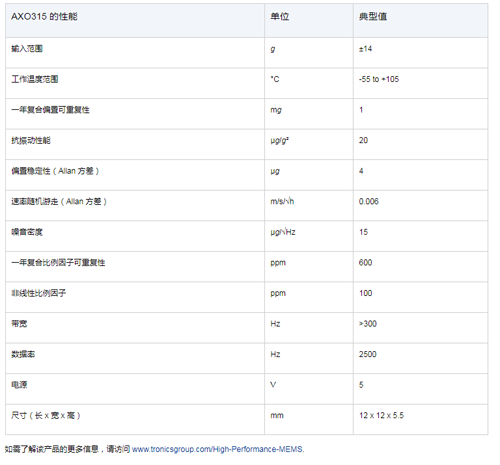Select the '一年复合比例因子可重复性' row label
This screenshot has height=465, width=500.
pyautogui.click(x=58, y=263)
